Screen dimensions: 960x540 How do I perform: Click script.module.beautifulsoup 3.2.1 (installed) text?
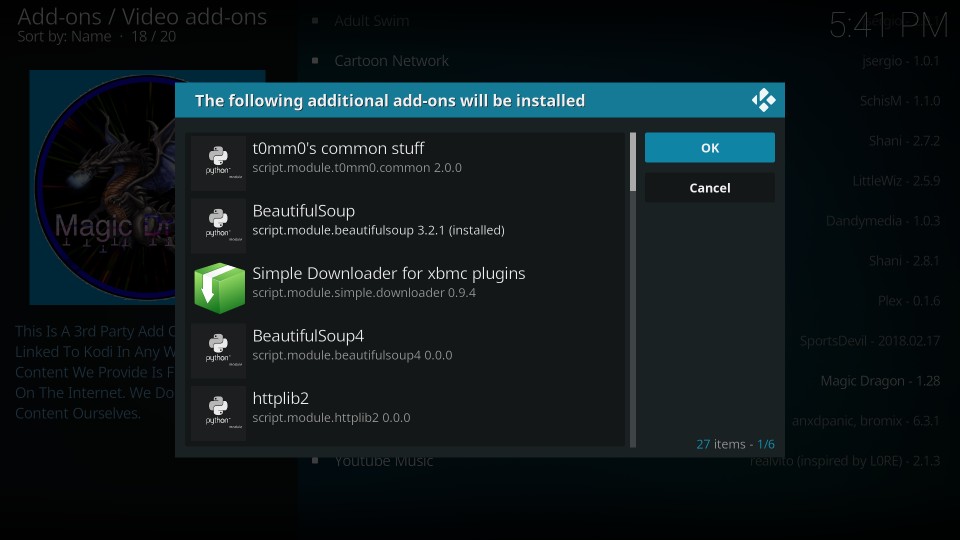(x=378, y=230)
